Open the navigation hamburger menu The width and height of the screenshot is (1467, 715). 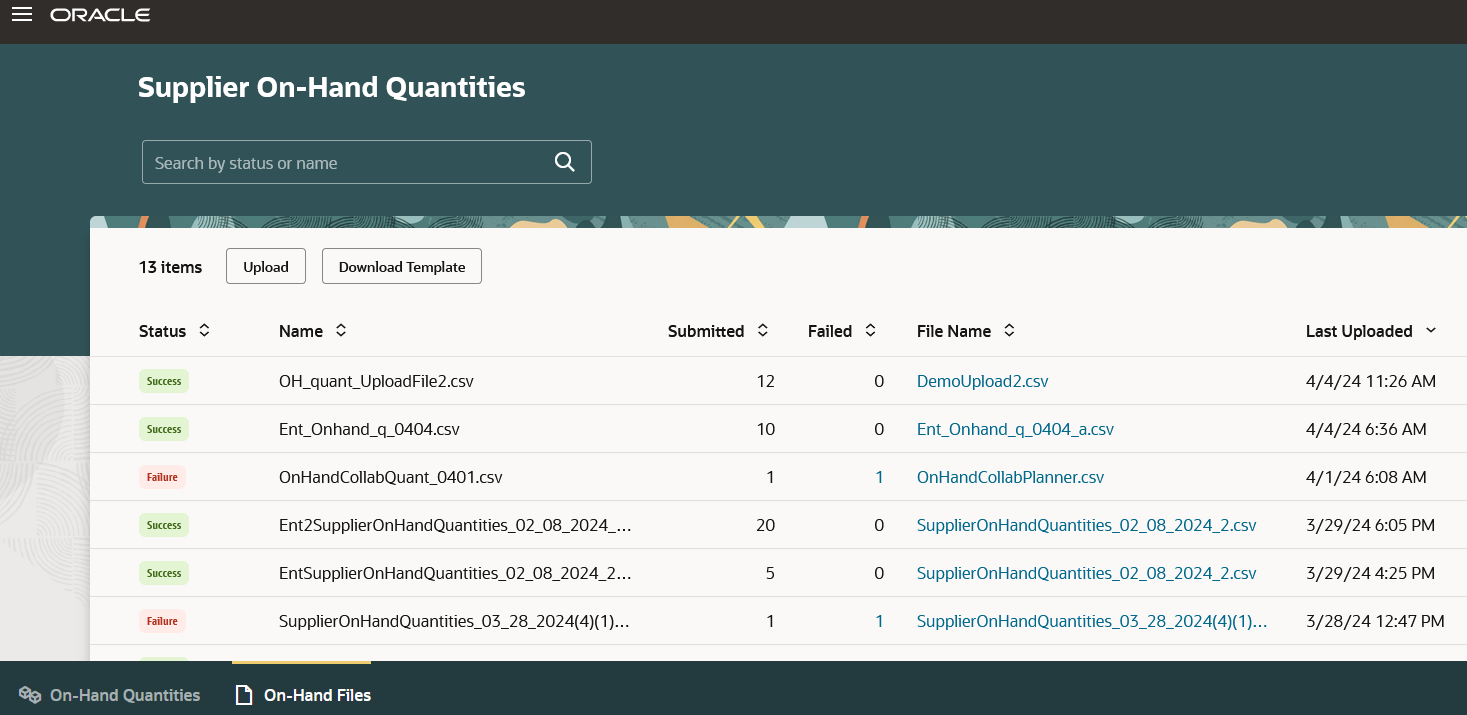pos(21,14)
